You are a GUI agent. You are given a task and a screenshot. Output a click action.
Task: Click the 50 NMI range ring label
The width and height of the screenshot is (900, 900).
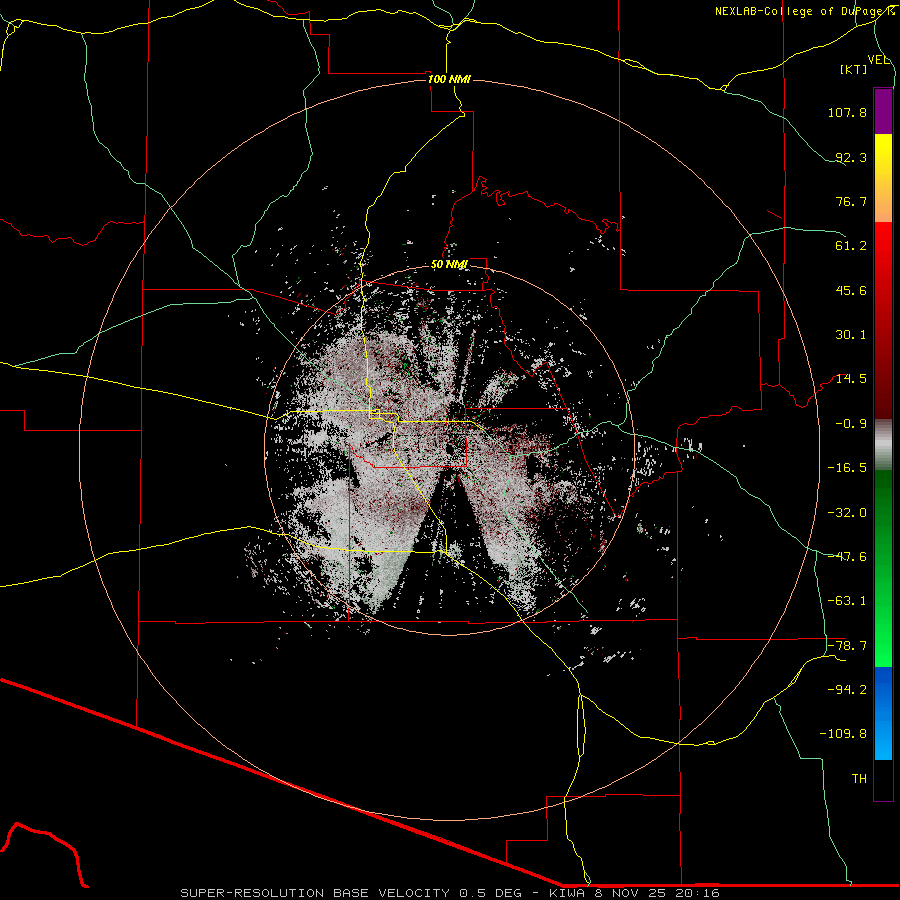click(449, 265)
